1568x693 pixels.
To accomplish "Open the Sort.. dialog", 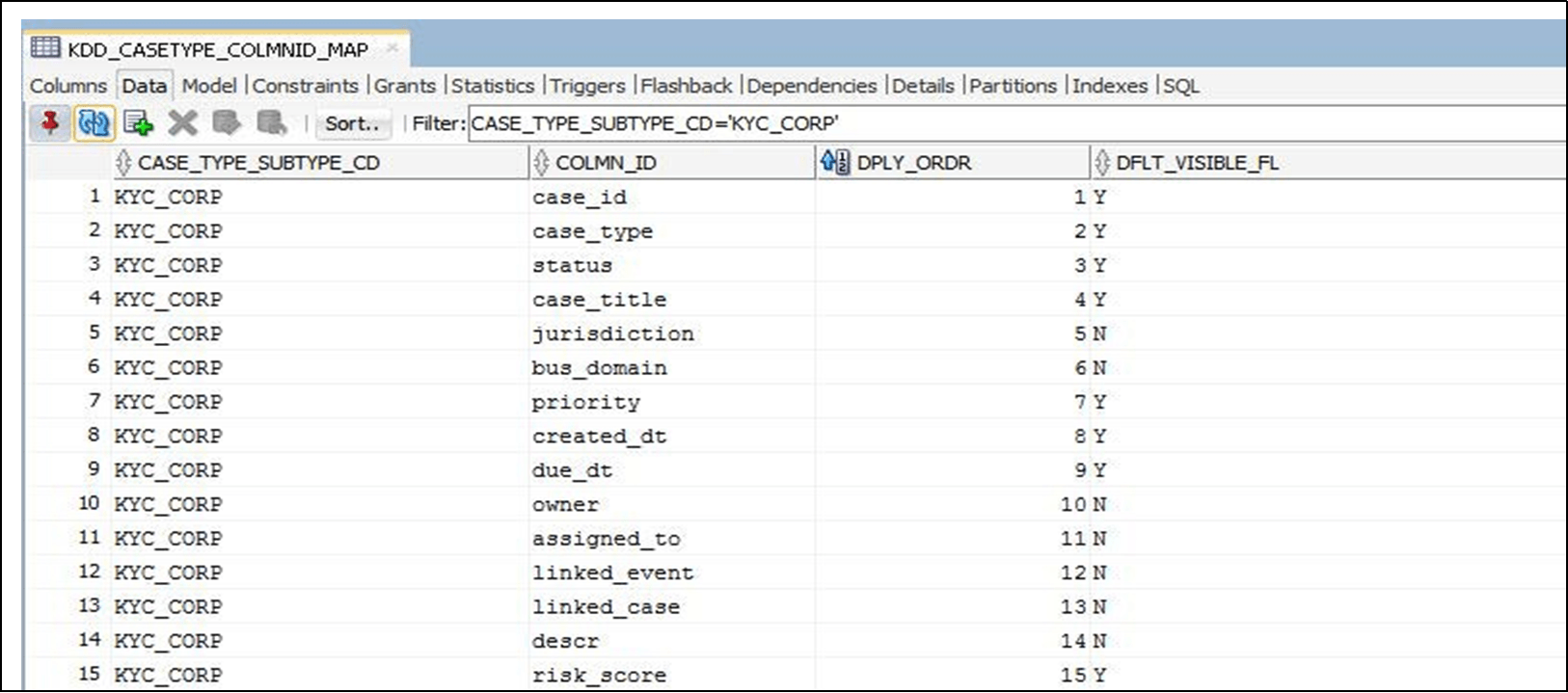I will (x=352, y=123).
